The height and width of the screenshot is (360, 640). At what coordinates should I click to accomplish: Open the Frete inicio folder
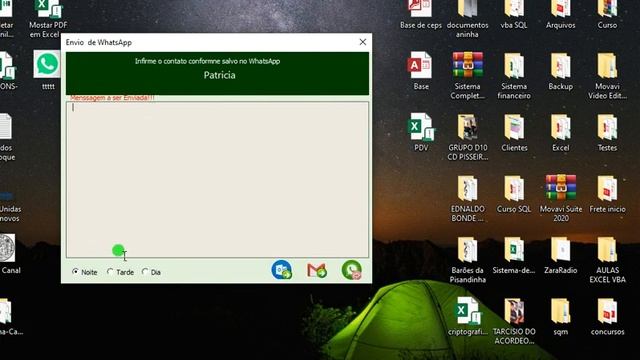(607, 193)
